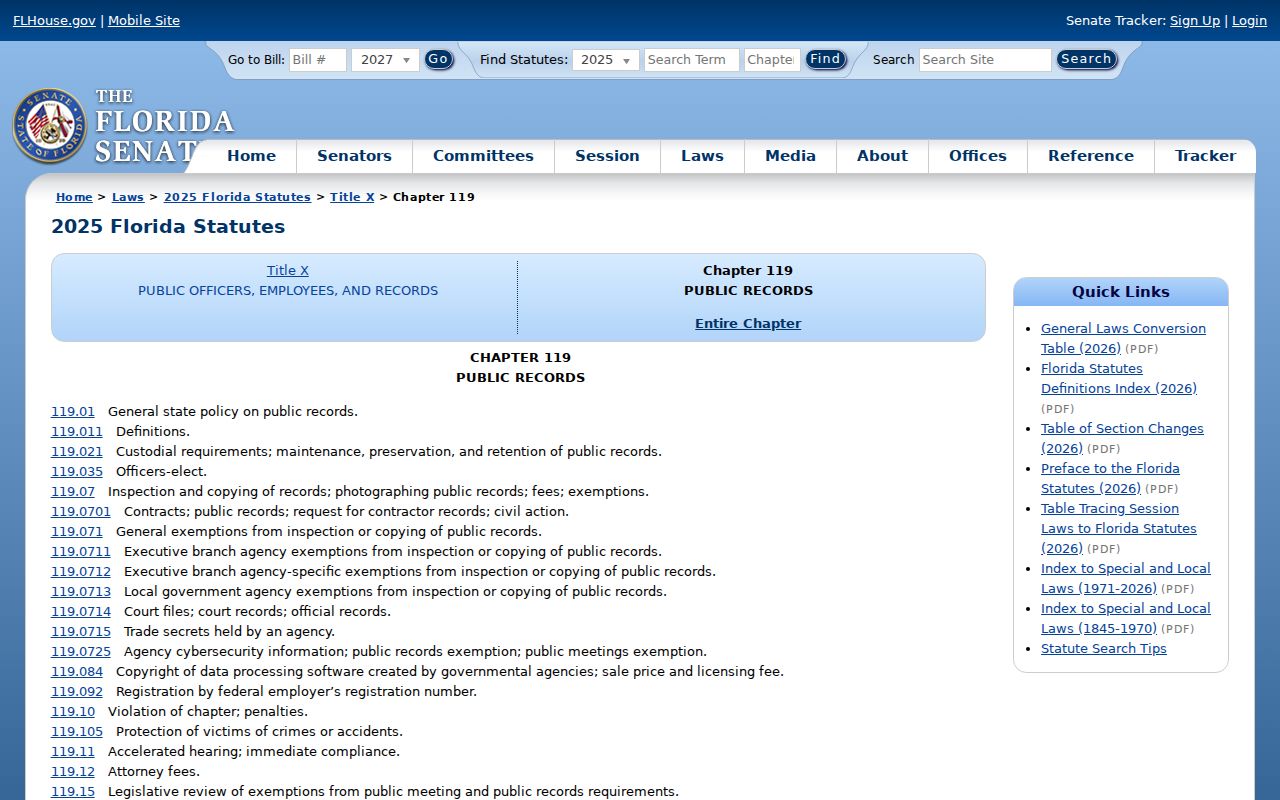The width and height of the screenshot is (1280, 800).
Task: Open the Session menu tab
Action: click(x=607, y=156)
